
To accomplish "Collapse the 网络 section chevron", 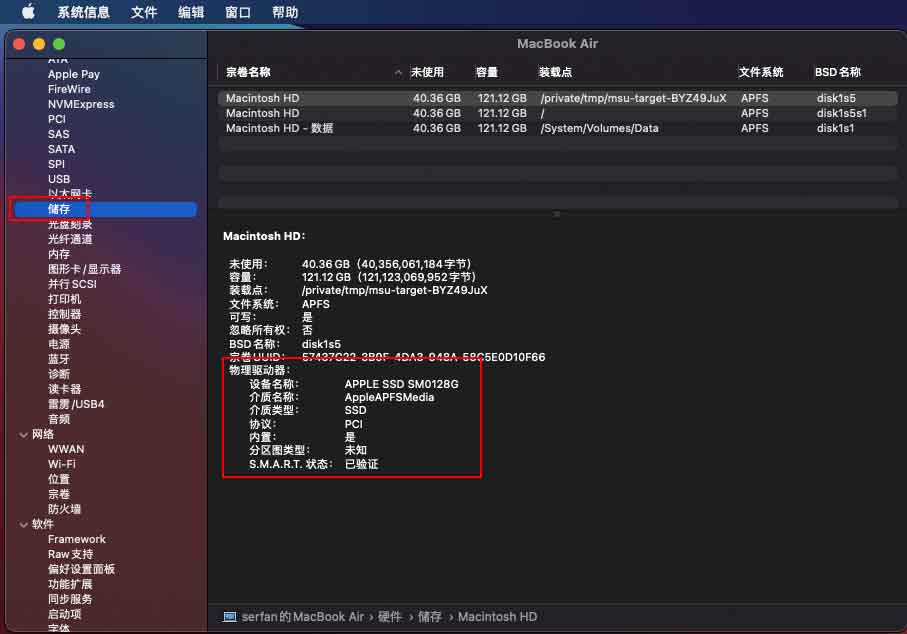I will (24, 435).
